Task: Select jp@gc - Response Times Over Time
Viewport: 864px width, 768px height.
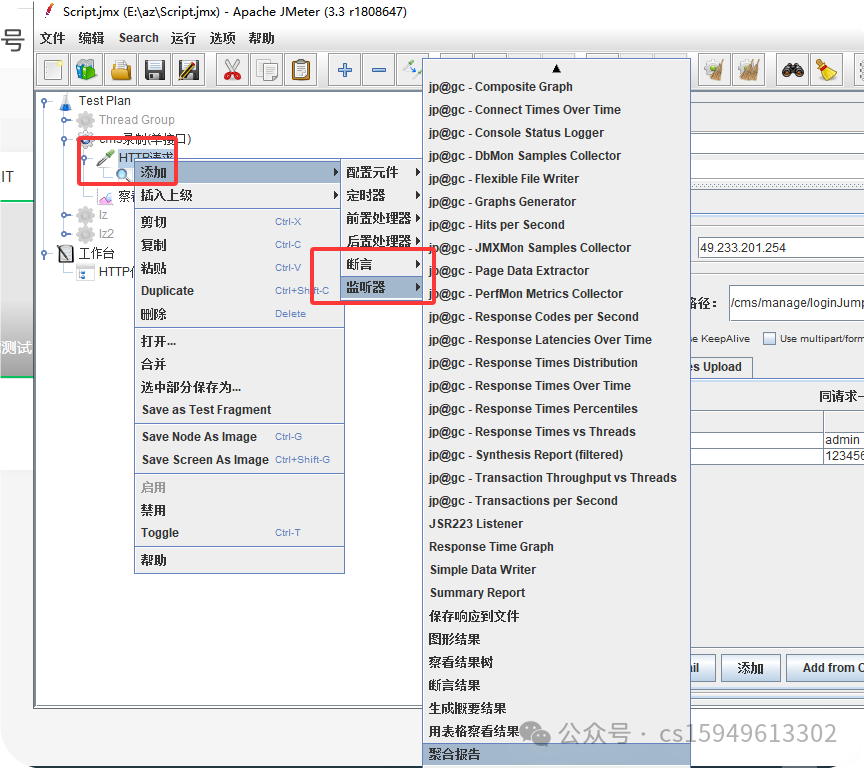Action: [557, 386]
